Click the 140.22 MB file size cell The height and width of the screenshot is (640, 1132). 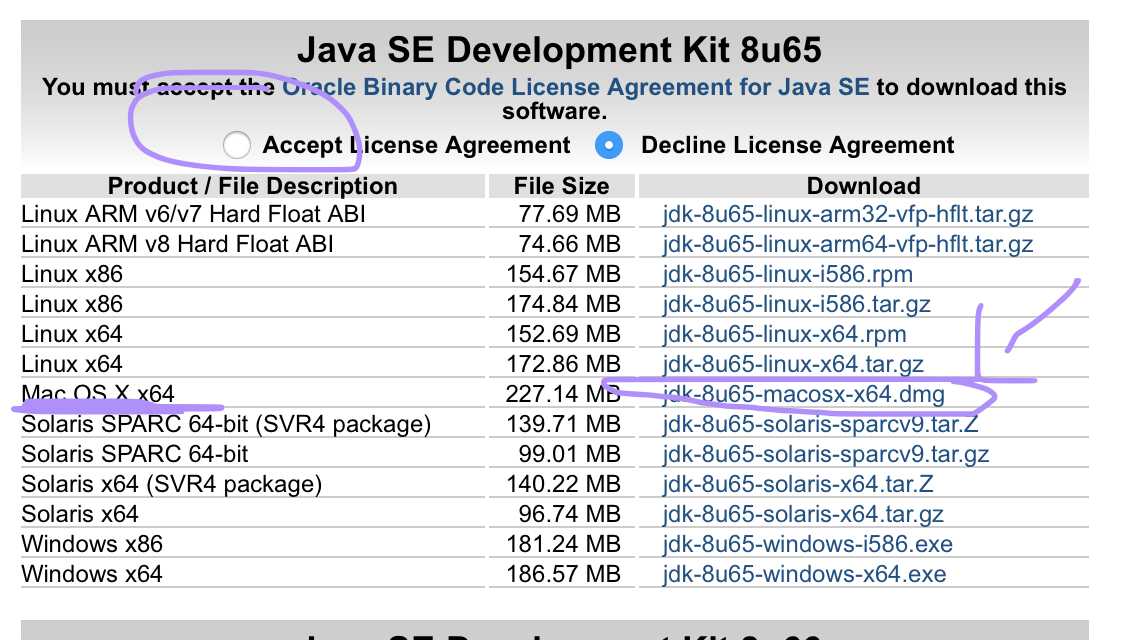(x=563, y=484)
